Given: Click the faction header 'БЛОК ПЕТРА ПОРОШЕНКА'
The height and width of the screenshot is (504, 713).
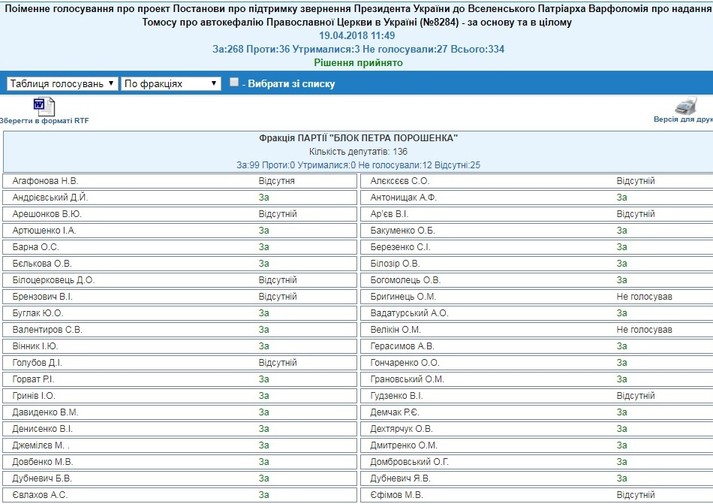Looking at the screenshot, I should 357,137.
